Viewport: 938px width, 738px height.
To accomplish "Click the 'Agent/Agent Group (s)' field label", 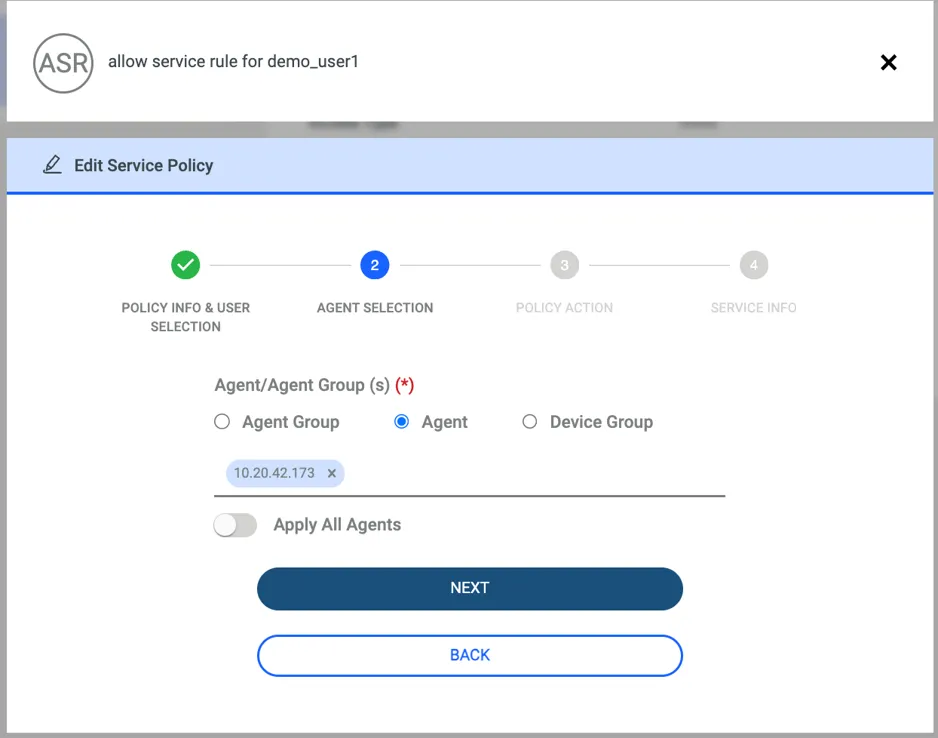I will [x=302, y=385].
